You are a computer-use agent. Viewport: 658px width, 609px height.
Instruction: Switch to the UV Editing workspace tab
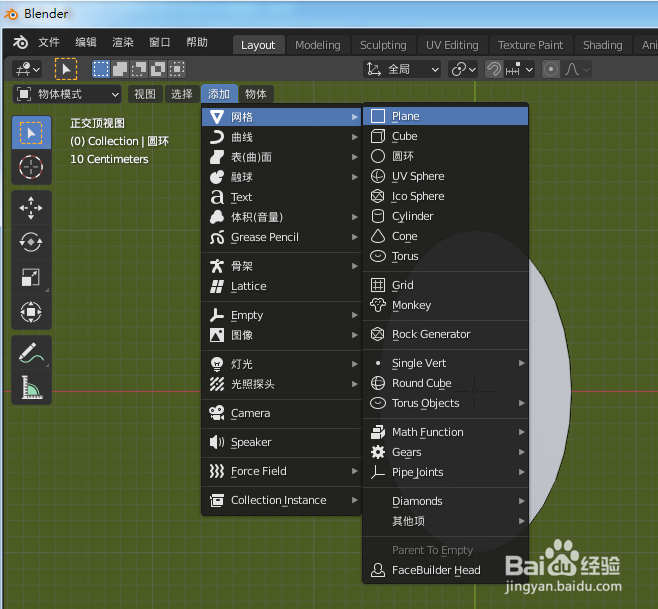click(452, 45)
